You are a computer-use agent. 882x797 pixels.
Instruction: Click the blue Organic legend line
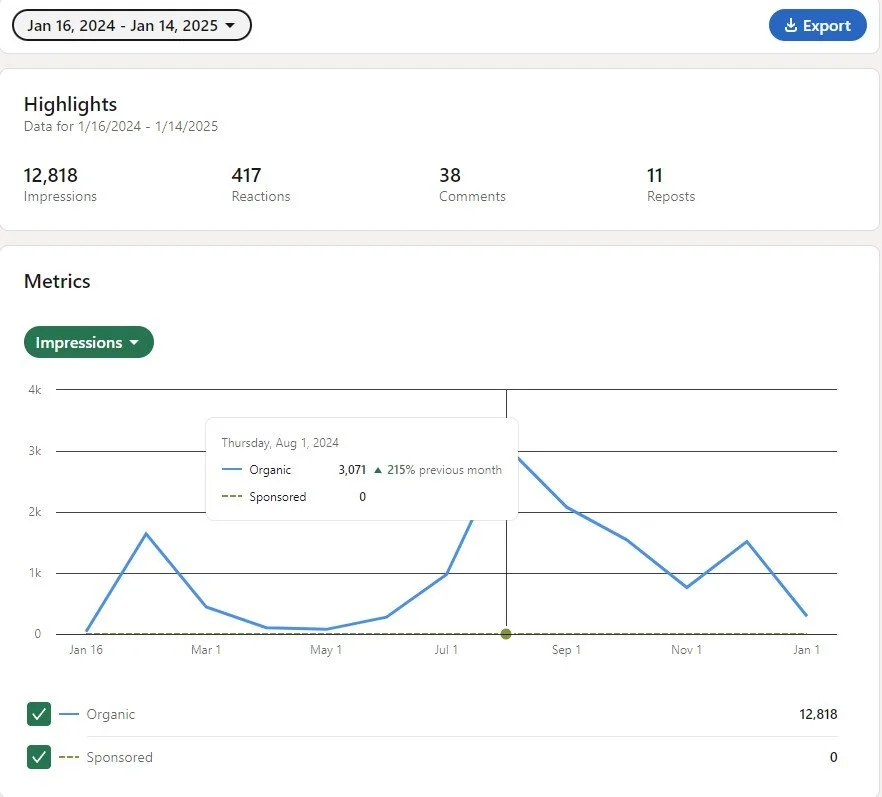69,714
